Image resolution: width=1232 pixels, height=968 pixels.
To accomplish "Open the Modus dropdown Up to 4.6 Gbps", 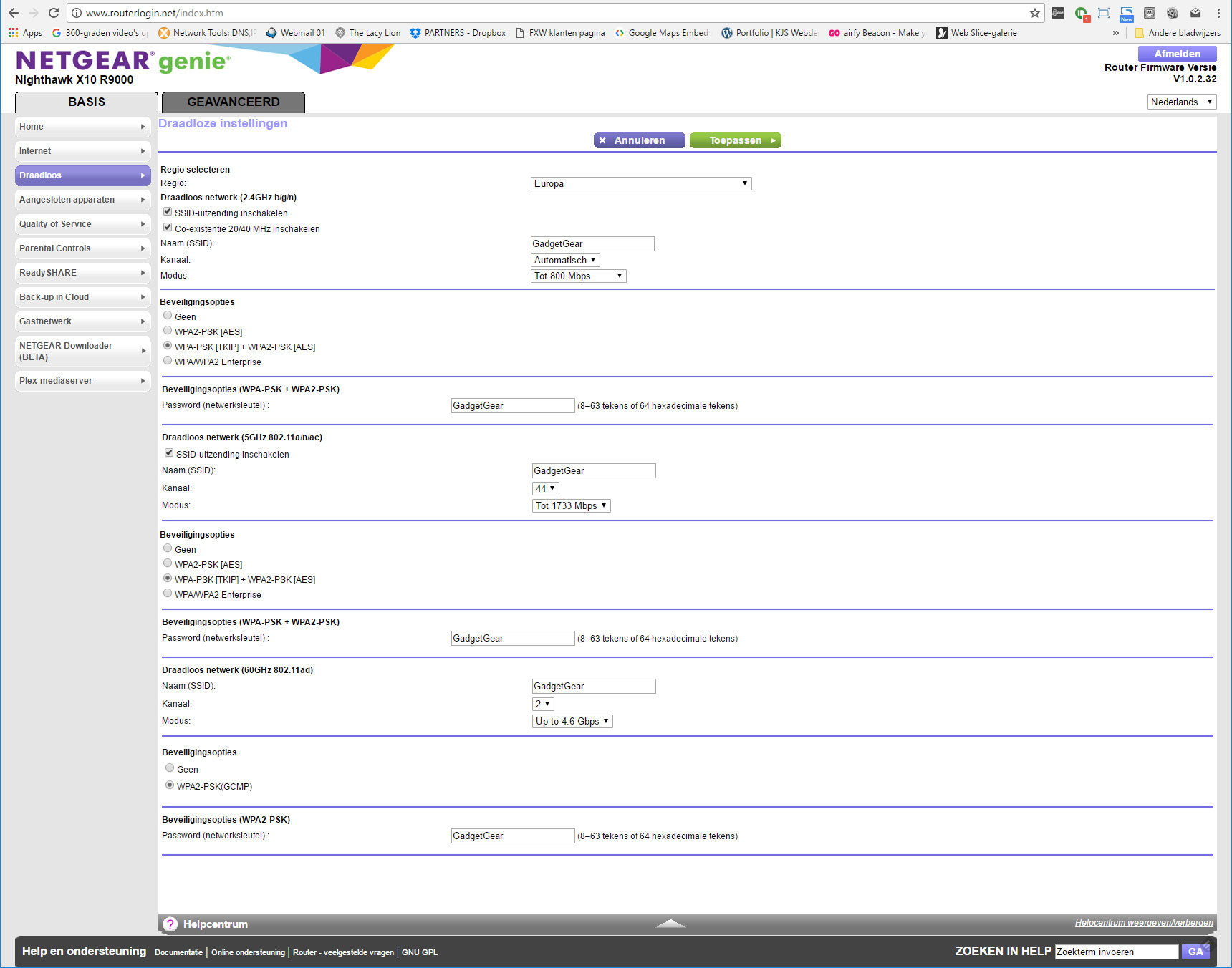I will [x=572, y=721].
